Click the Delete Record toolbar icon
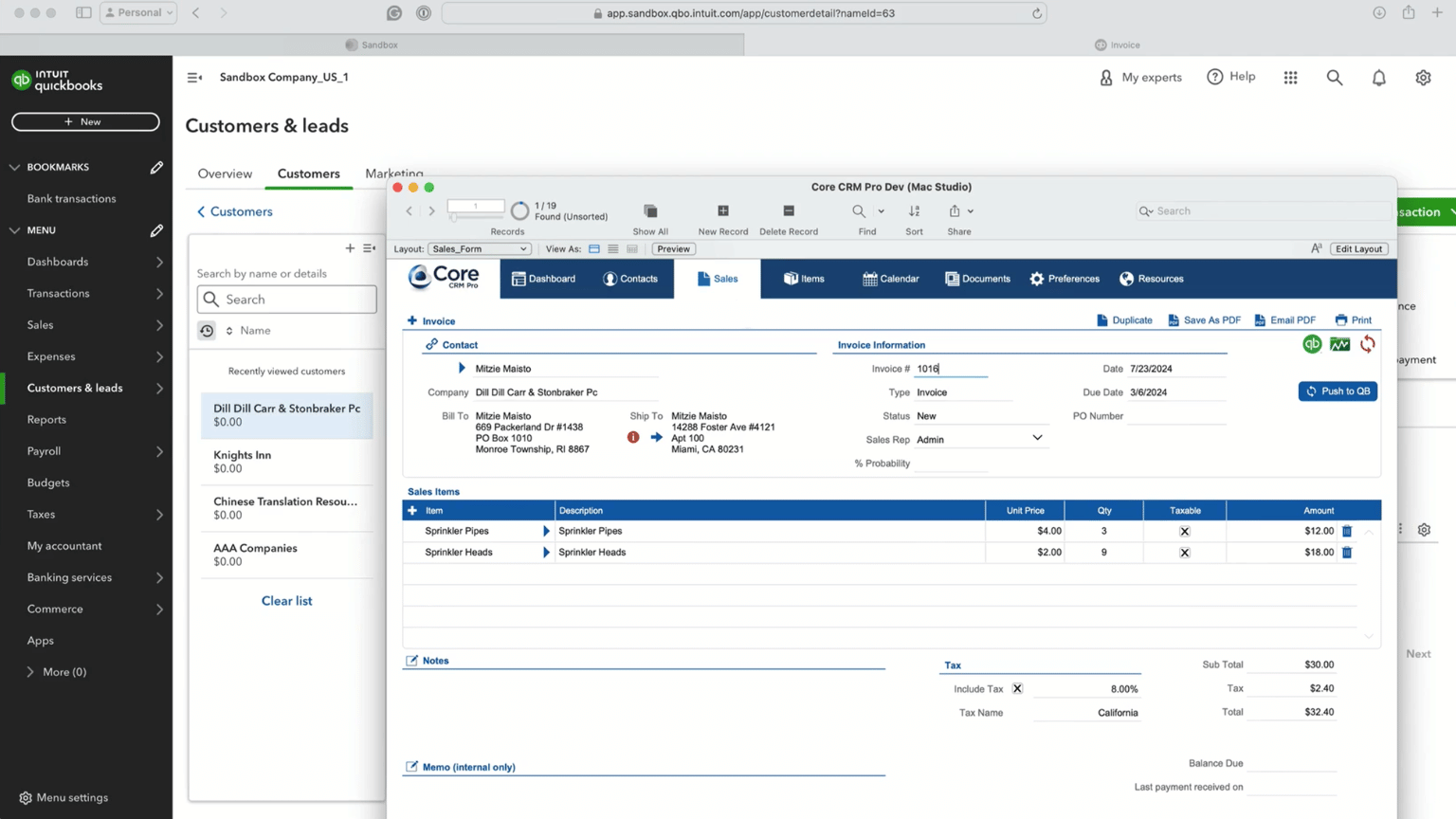Viewport: 1456px width, 819px height. [788, 211]
